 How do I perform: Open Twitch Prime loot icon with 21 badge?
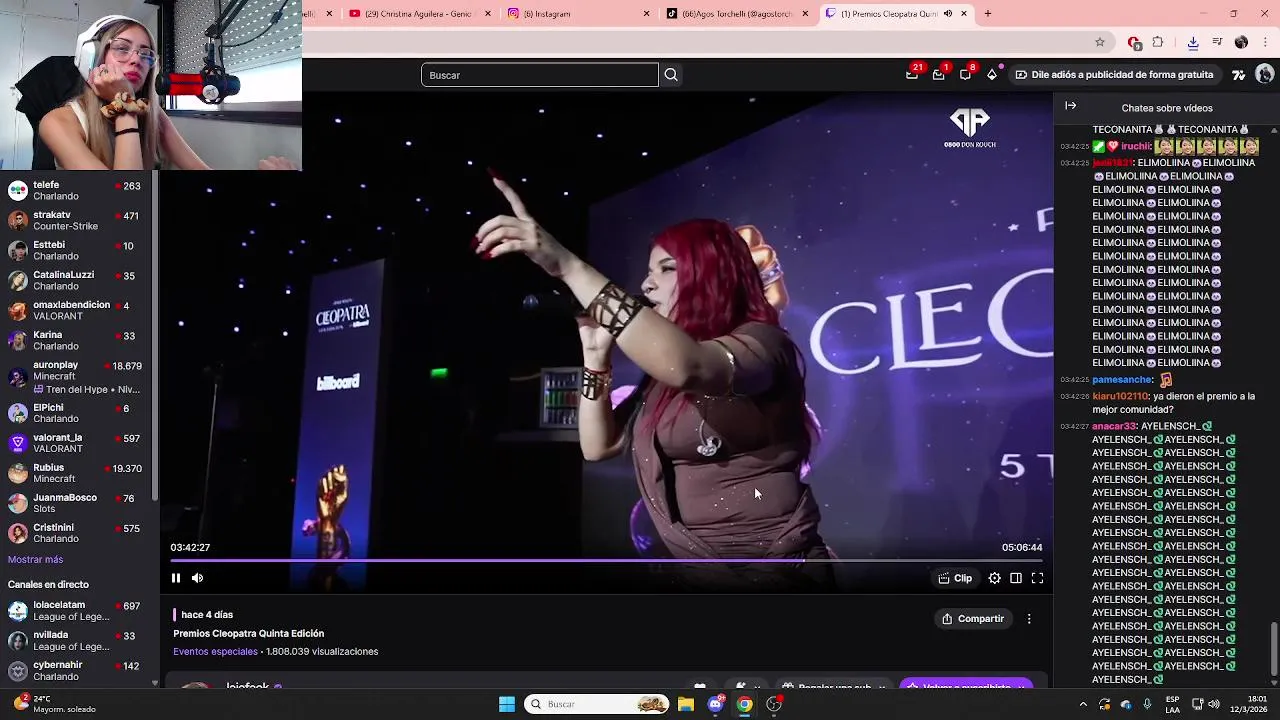click(x=912, y=74)
